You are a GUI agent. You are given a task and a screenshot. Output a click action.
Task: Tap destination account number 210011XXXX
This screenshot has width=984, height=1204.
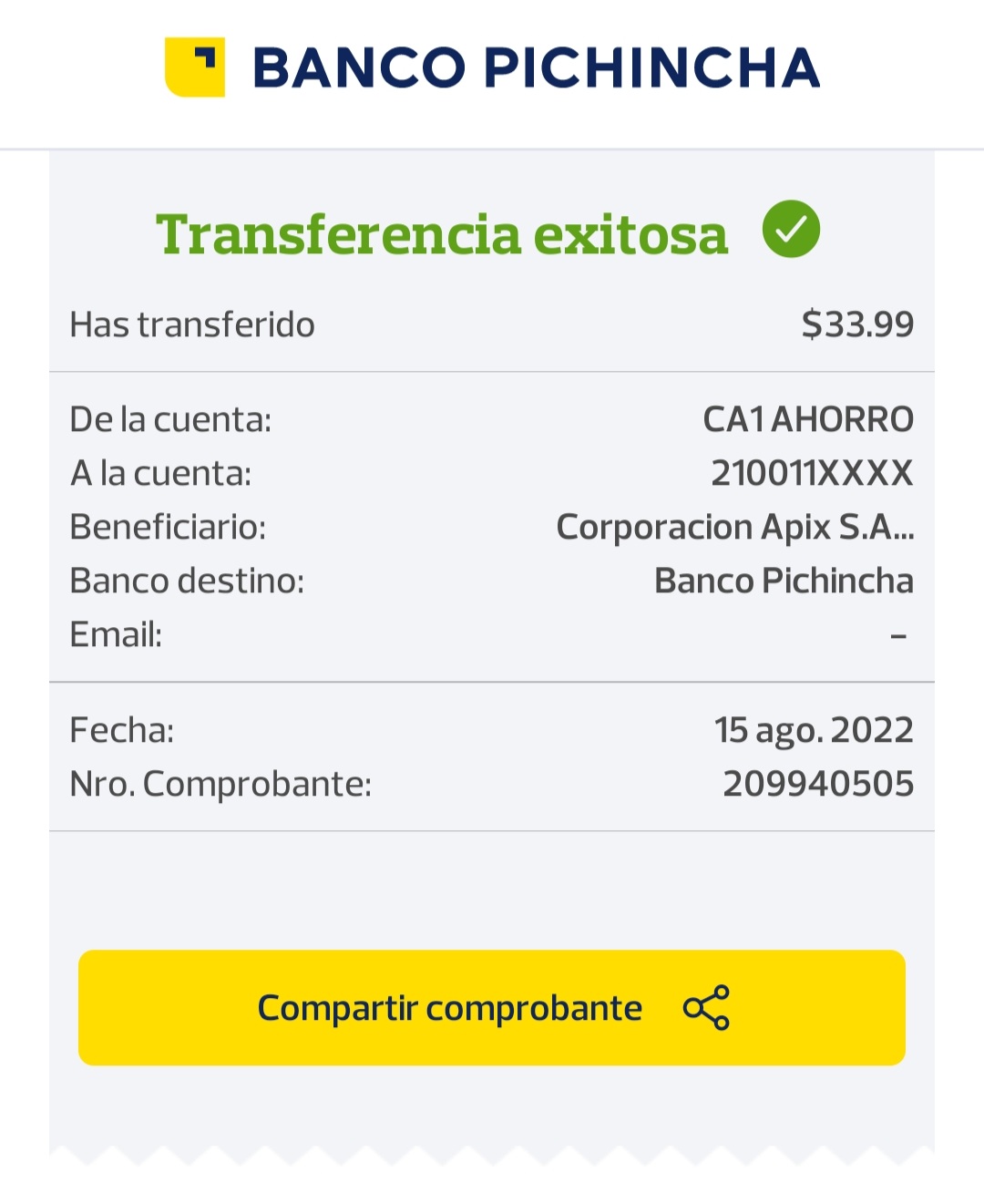point(812,473)
